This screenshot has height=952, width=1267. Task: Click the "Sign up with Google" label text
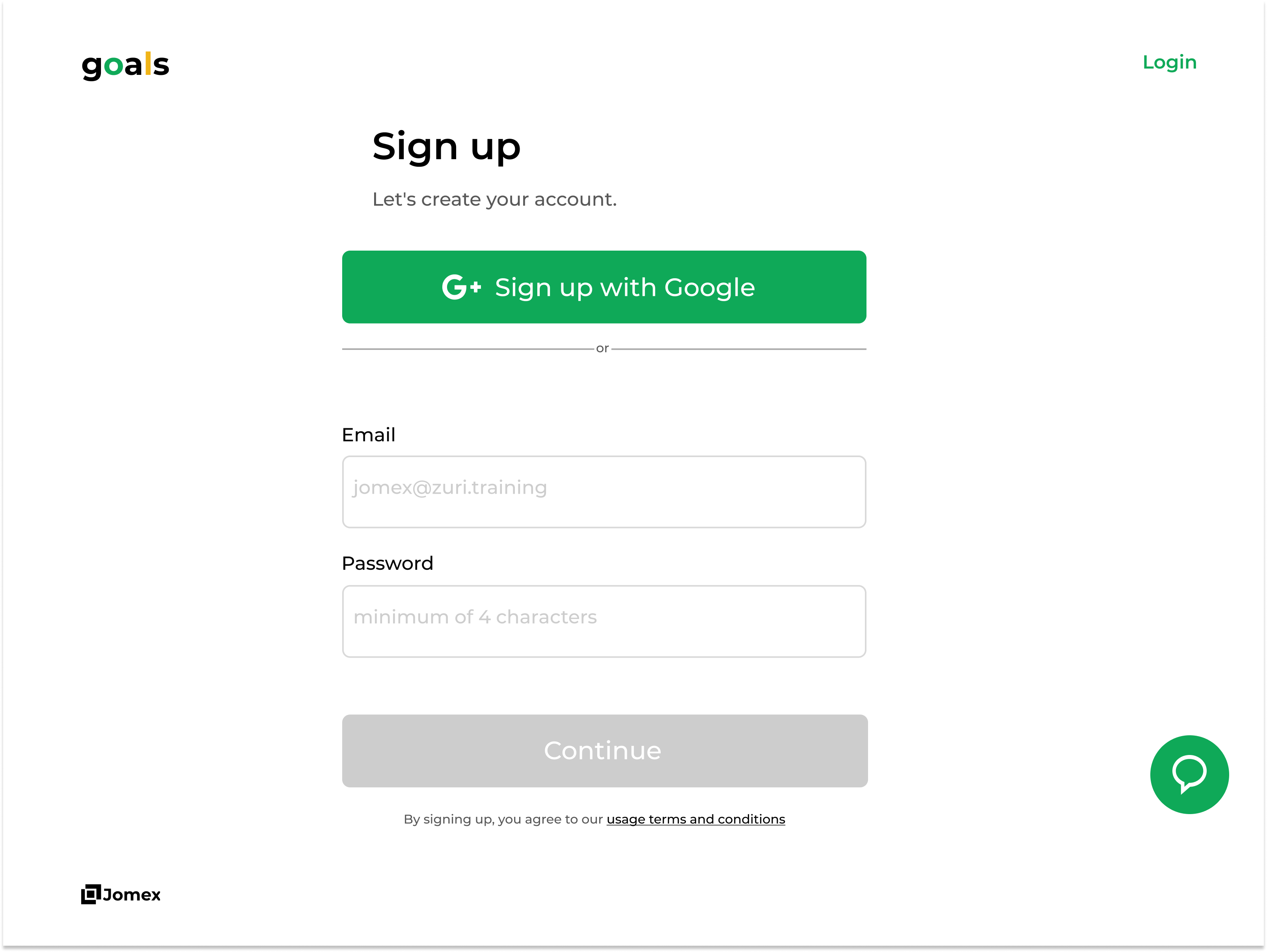pos(624,287)
